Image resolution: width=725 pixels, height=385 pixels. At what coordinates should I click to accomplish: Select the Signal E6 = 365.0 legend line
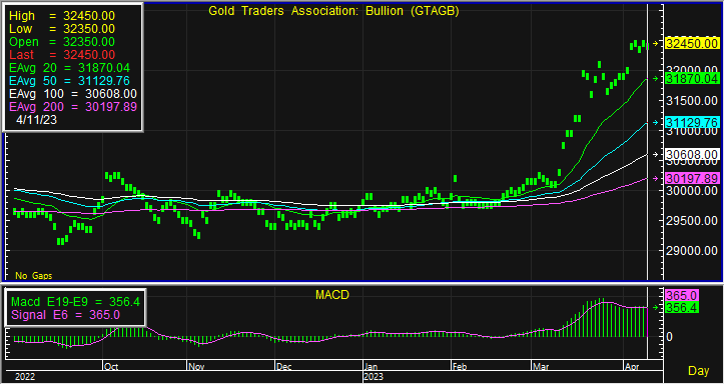pyautogui.click(x=66, y=315)
